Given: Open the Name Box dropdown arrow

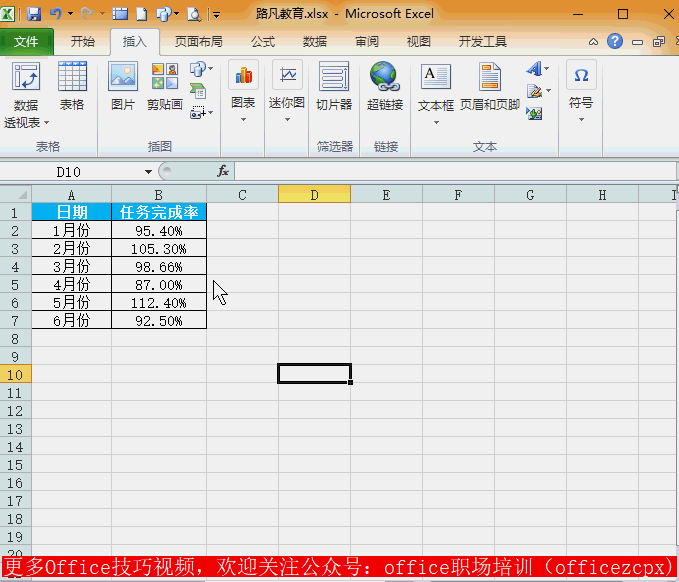Looking at the screenshot, I should pyautogui.click(x=149, y=172).
